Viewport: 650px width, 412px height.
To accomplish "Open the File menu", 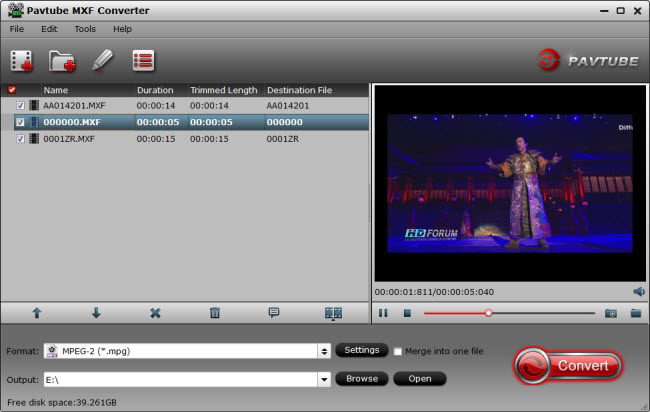I will coord(17,29).
